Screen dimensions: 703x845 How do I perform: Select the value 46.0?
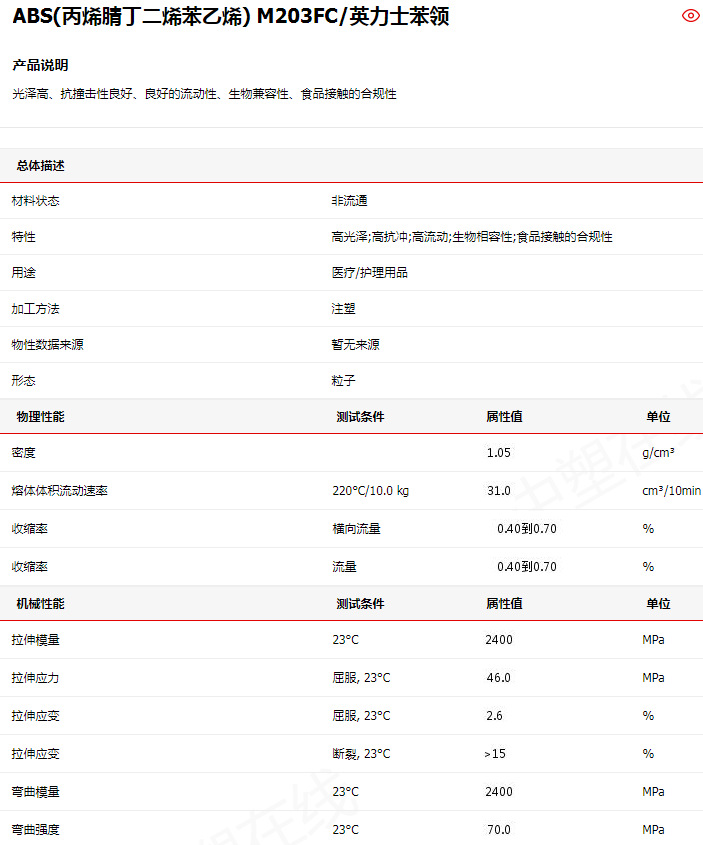[499, 678]
